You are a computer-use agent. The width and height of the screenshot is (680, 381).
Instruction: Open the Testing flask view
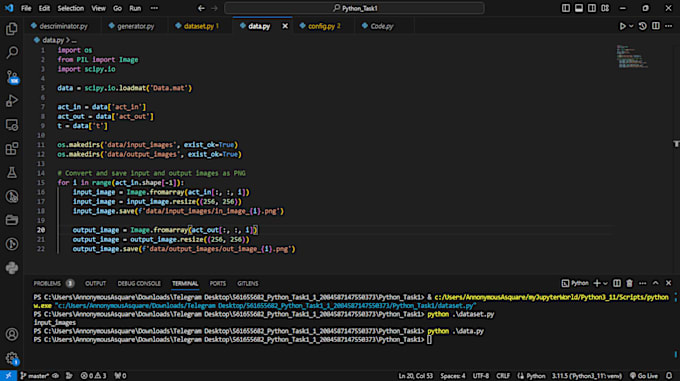coord(12,173)
